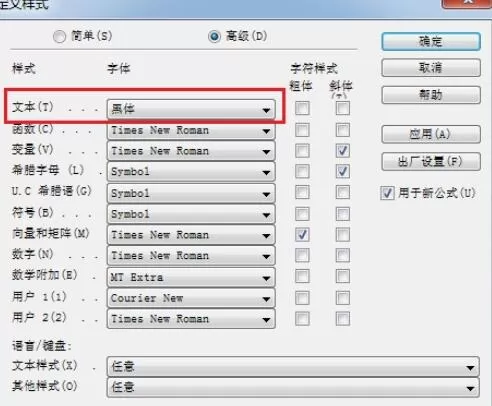
Task: Open the 文本(T) font dropdown showing 黑体
Action: click(191, 109)
